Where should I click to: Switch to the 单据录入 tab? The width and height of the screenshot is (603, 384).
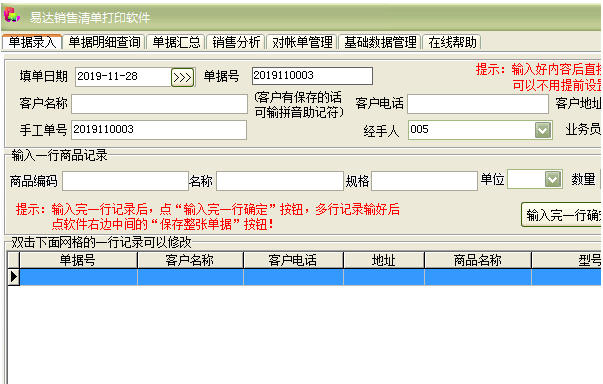(32, 42)
